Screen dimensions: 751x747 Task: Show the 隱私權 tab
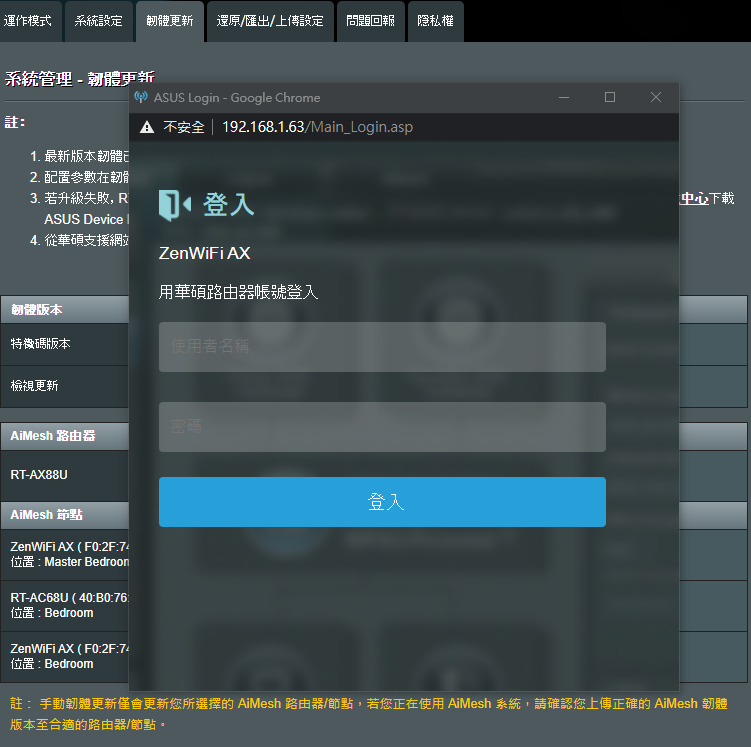pyautogui.click(x=436, y=21)
